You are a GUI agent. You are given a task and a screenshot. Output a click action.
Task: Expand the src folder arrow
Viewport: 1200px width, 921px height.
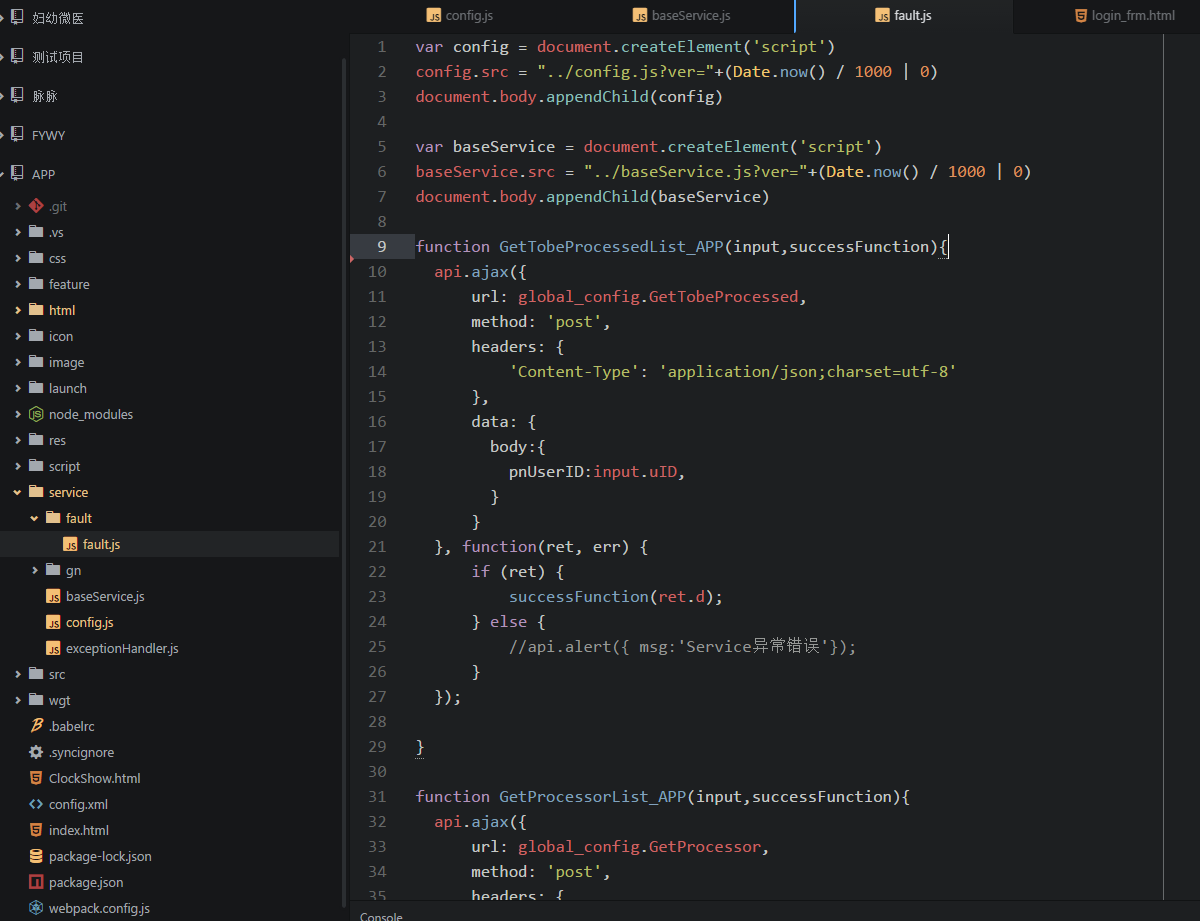coord(18,674)
